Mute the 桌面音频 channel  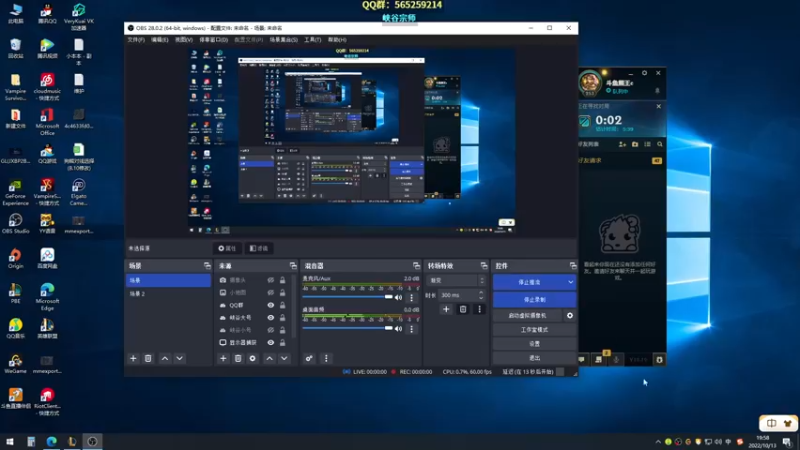pyautogui.click(x=398, y=329)
